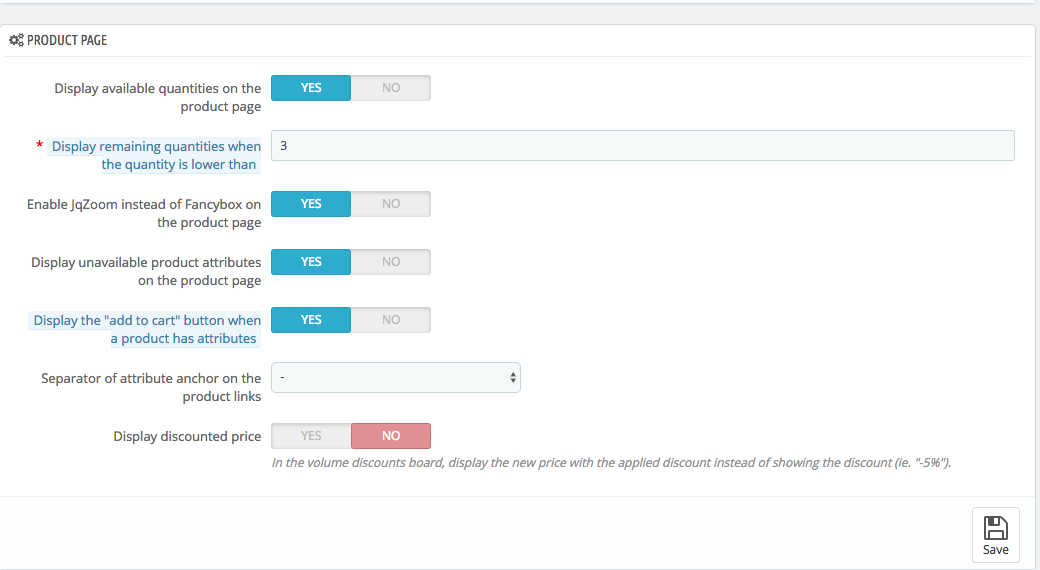
Task: Click the Display add to cart label
Action: click(x=145, y=329)
